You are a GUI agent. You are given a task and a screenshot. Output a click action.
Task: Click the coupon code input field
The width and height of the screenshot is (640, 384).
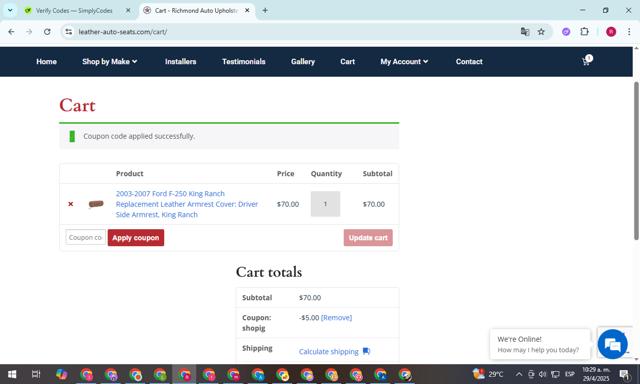pos(86,237)
